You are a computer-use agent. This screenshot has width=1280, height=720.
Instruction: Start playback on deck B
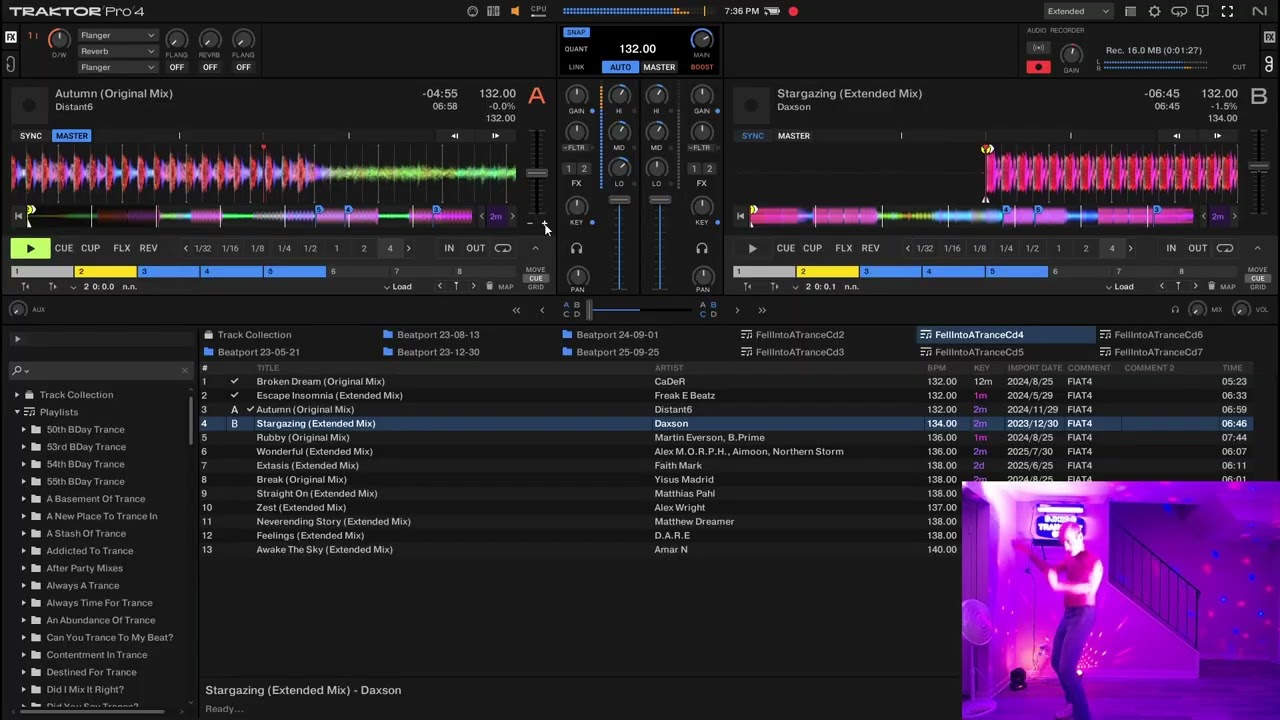tap(752, 248)
